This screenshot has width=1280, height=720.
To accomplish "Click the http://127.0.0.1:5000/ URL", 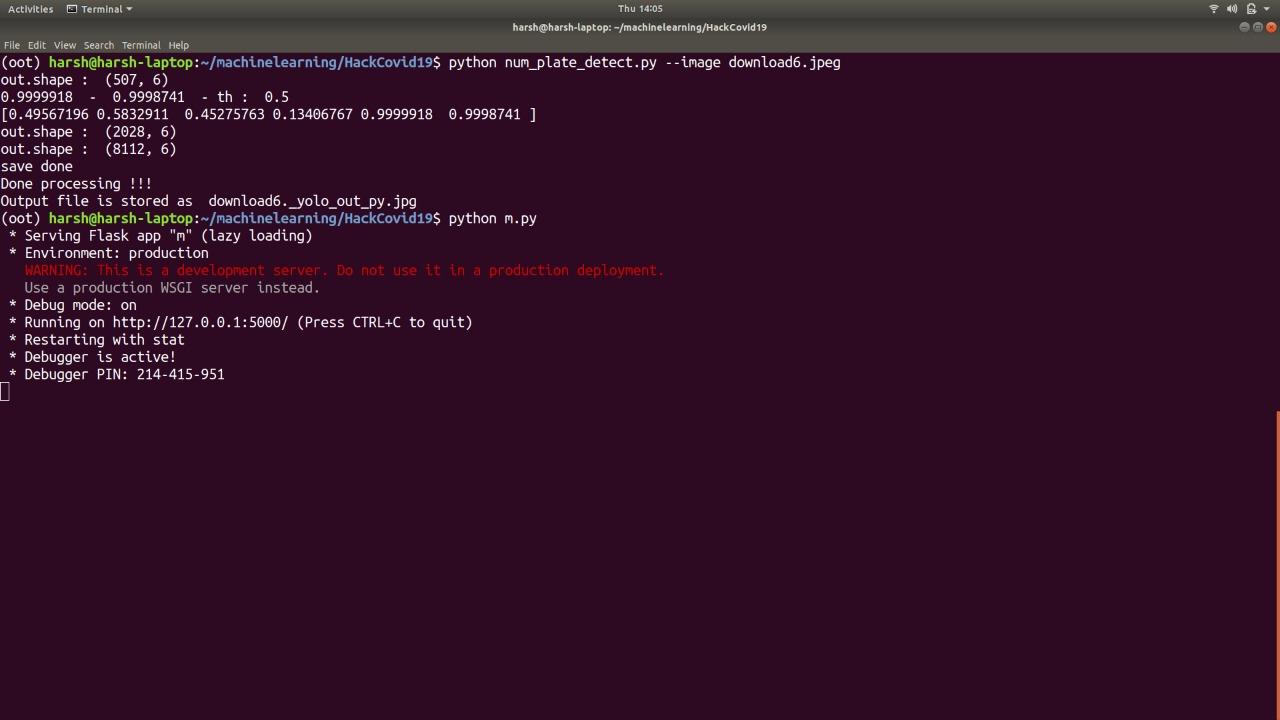I will pyautogui.click(x=200, y=322).
